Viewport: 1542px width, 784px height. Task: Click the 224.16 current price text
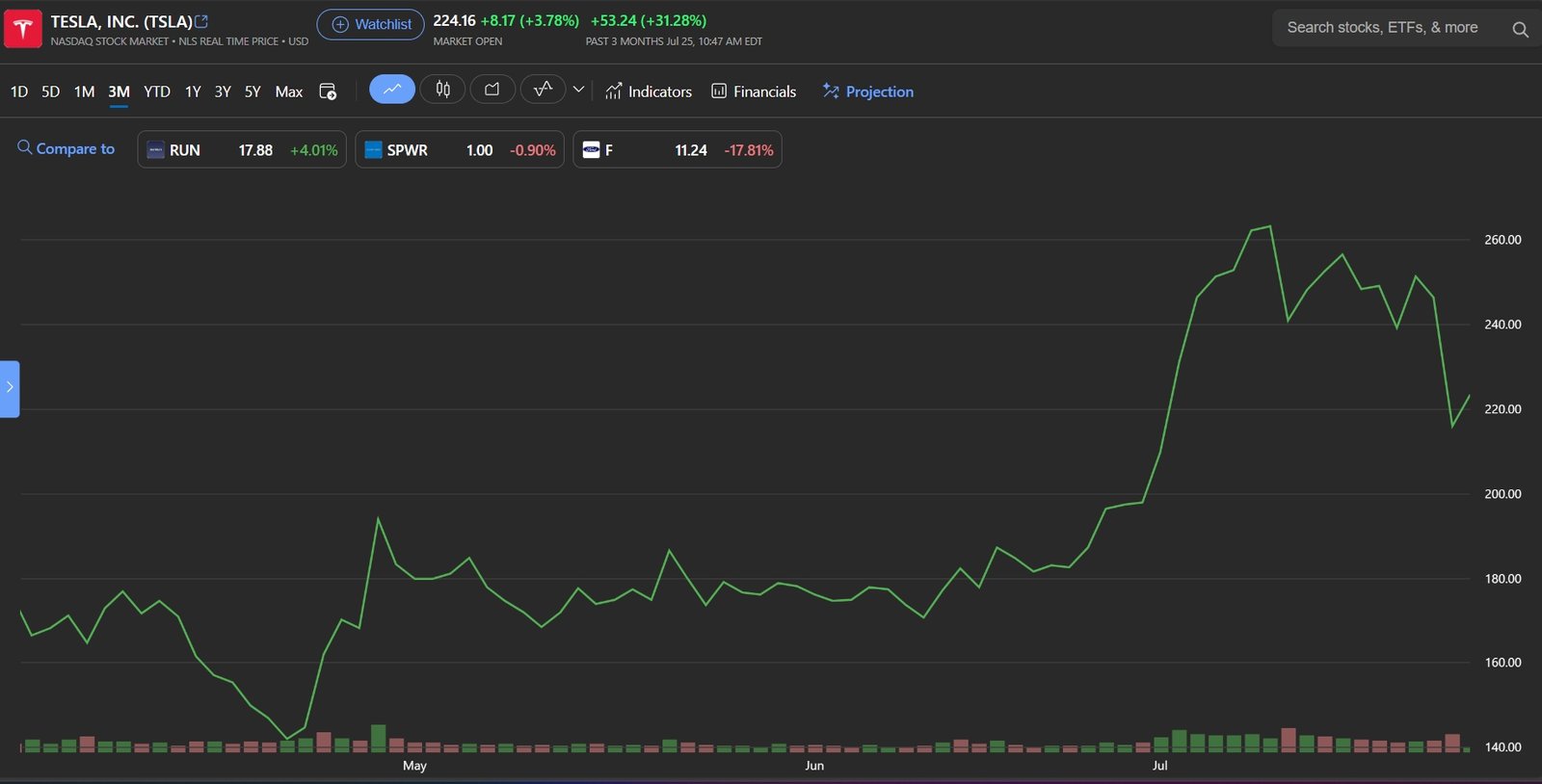[454, 20]
